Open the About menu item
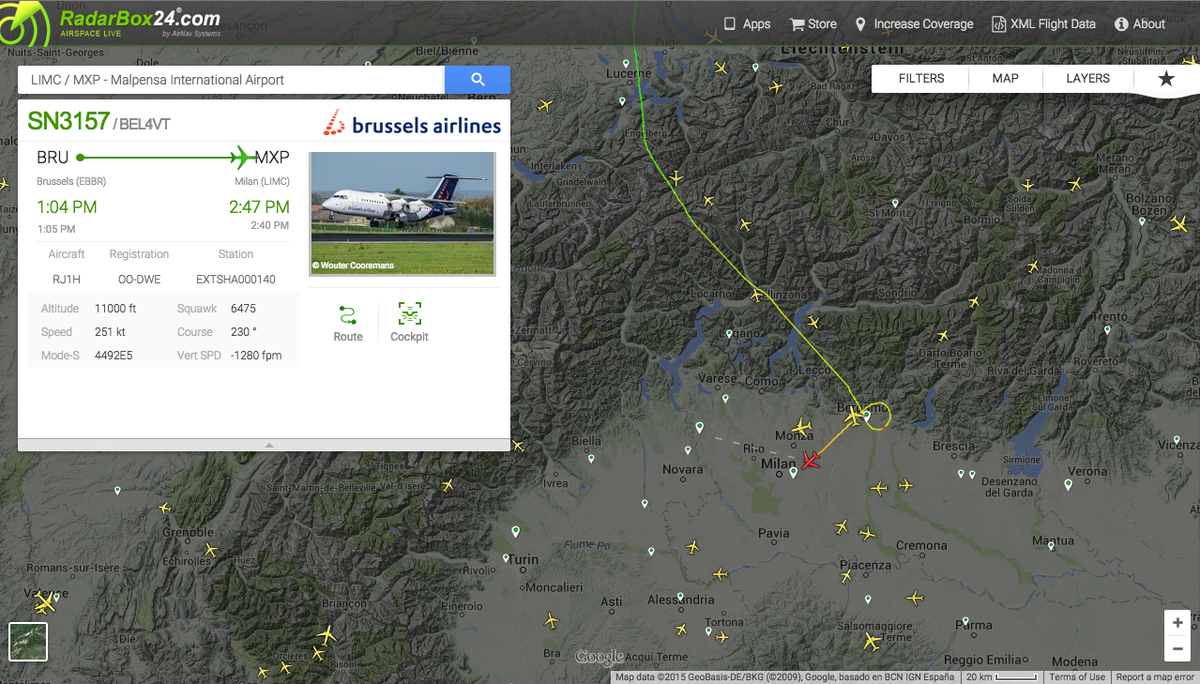This screenshot has height=684, width=1200. pyautogui.click(x=1140, y=24)
